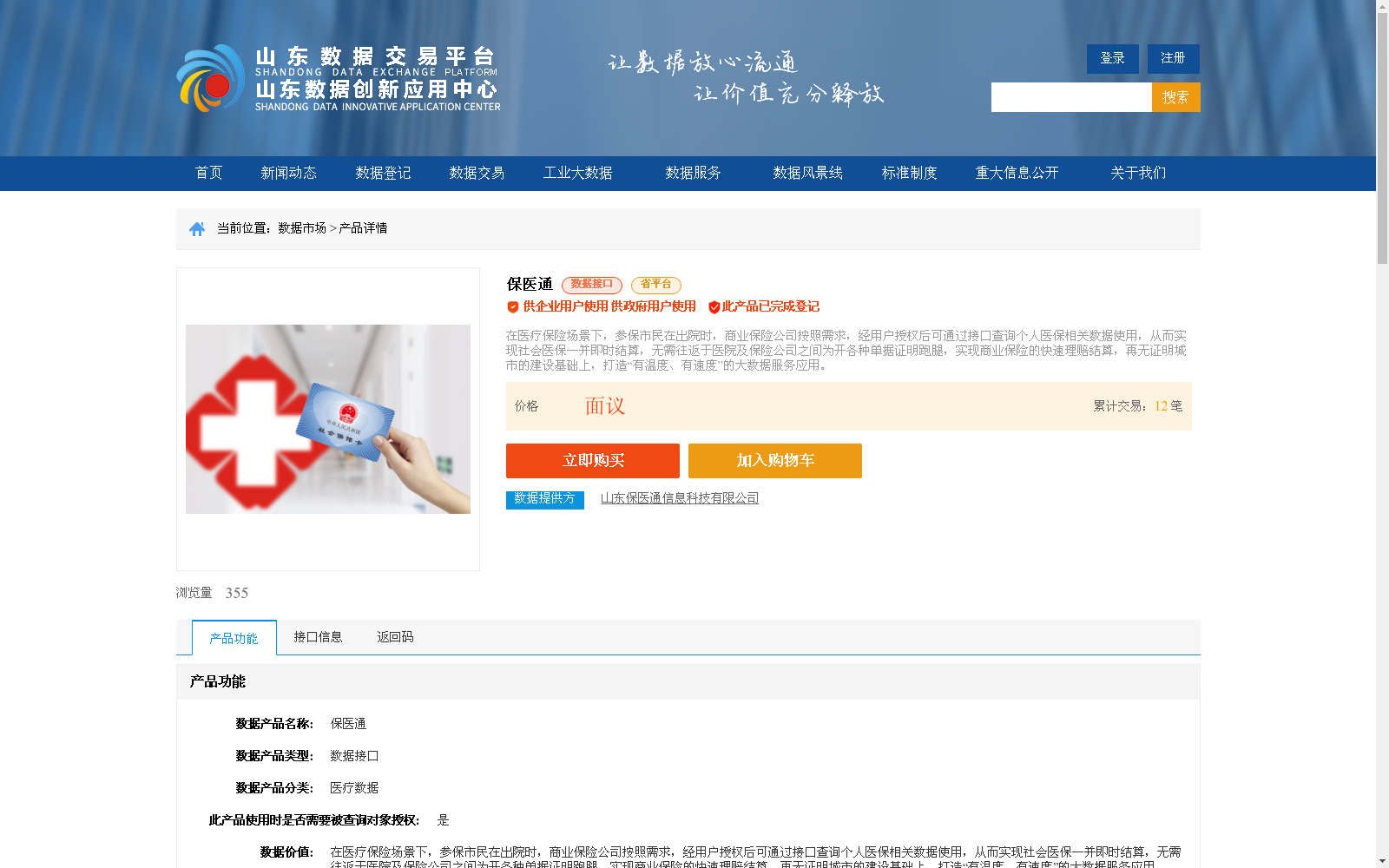Click the 数据接口 tag badge
The height and width of the screenshot is (868, 1389).
point(592,285)
